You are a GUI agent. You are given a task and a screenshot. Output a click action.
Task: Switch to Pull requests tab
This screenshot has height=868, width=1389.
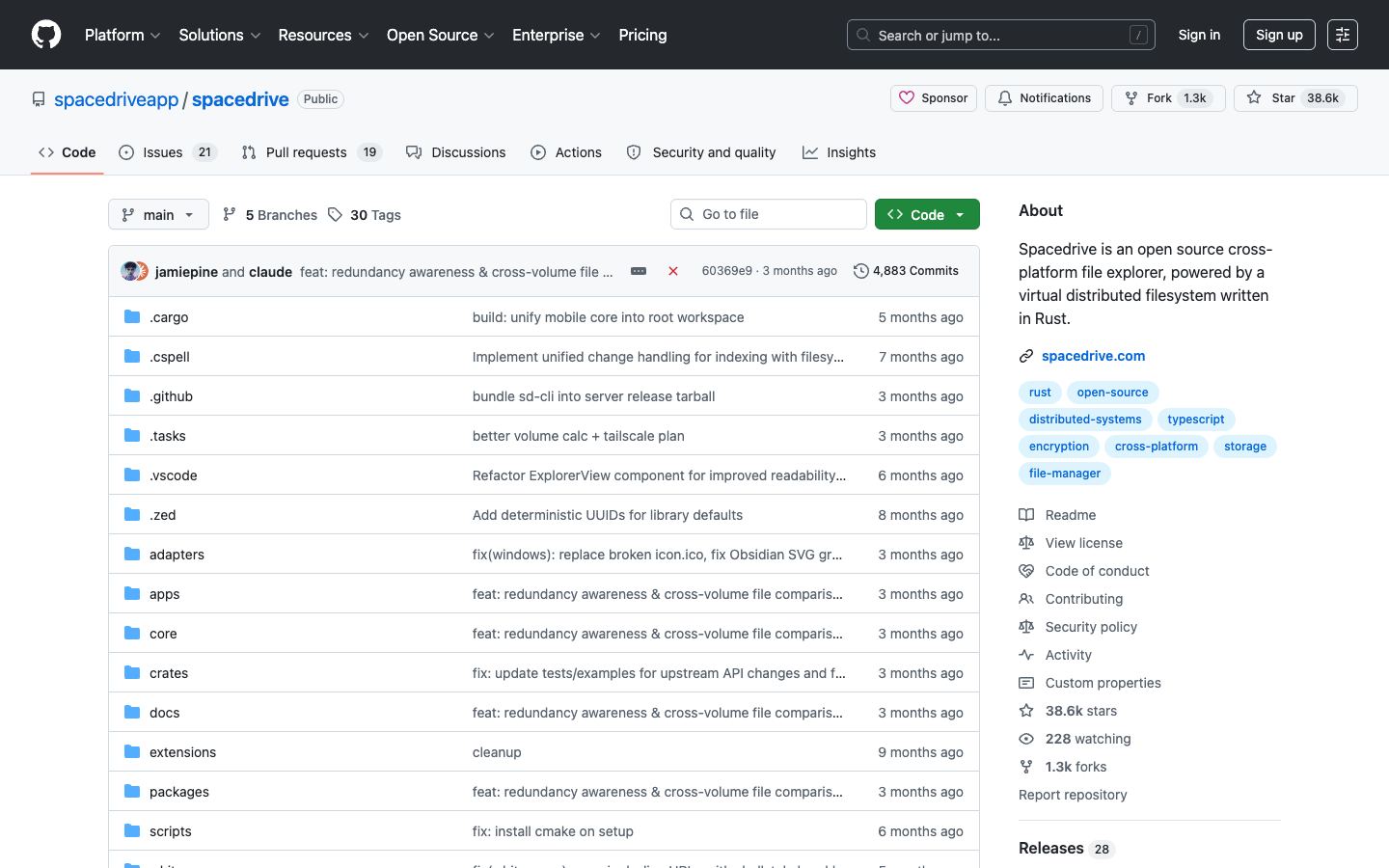click(x=312, y=152)
